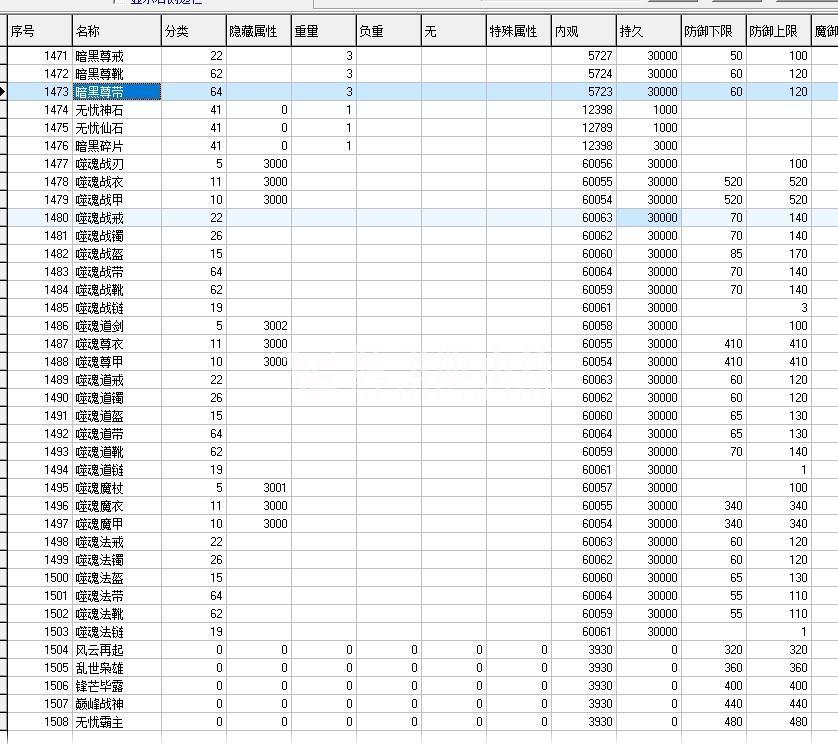838x744 pixels.
Task: Click the 隐藏属性 value 3002
Action: 259,326
